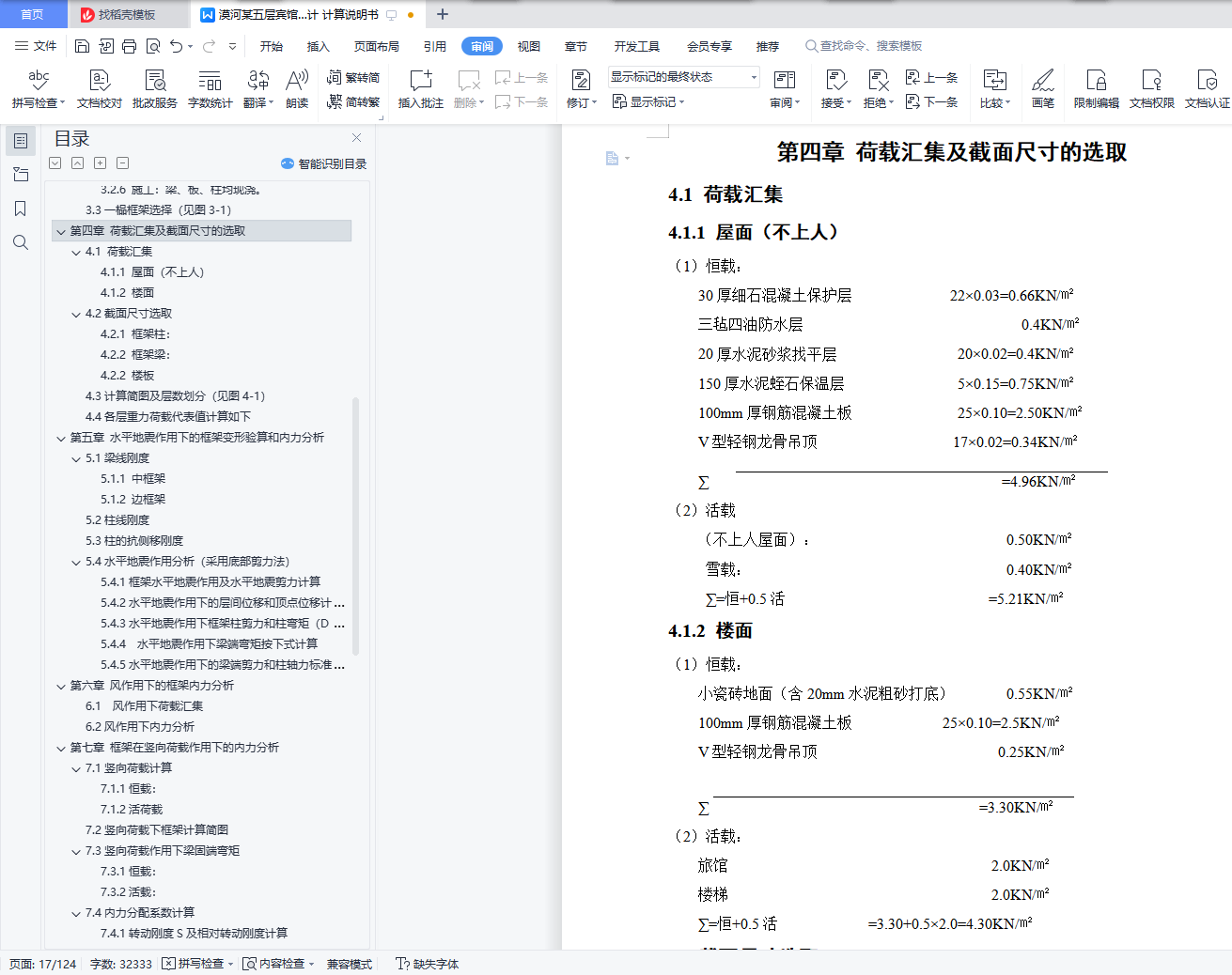The height and width of the screenshot is (975, 1232).
Task: Open a new tab with plus button
Action: click(x=443, y=14)
